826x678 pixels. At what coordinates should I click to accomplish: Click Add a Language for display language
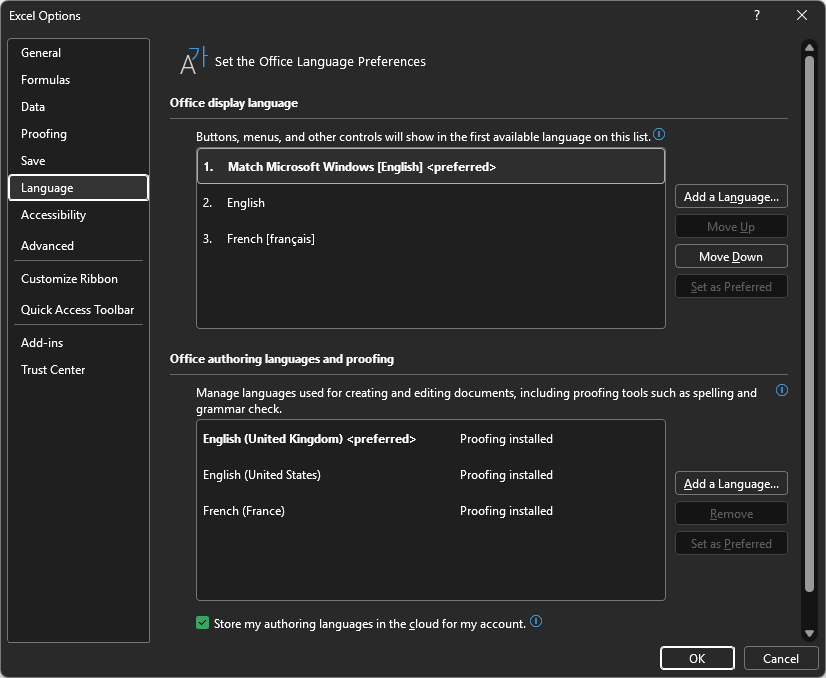coord(731,196)
